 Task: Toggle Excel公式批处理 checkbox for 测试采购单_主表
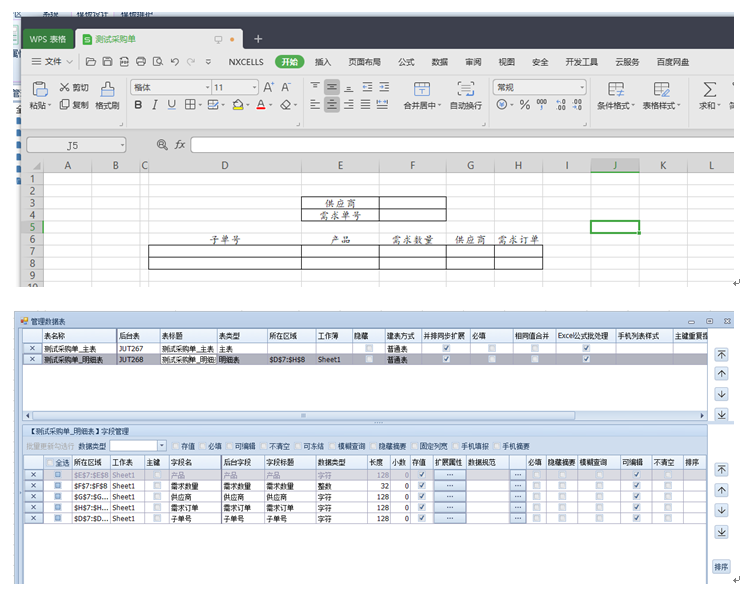(586, 347)
